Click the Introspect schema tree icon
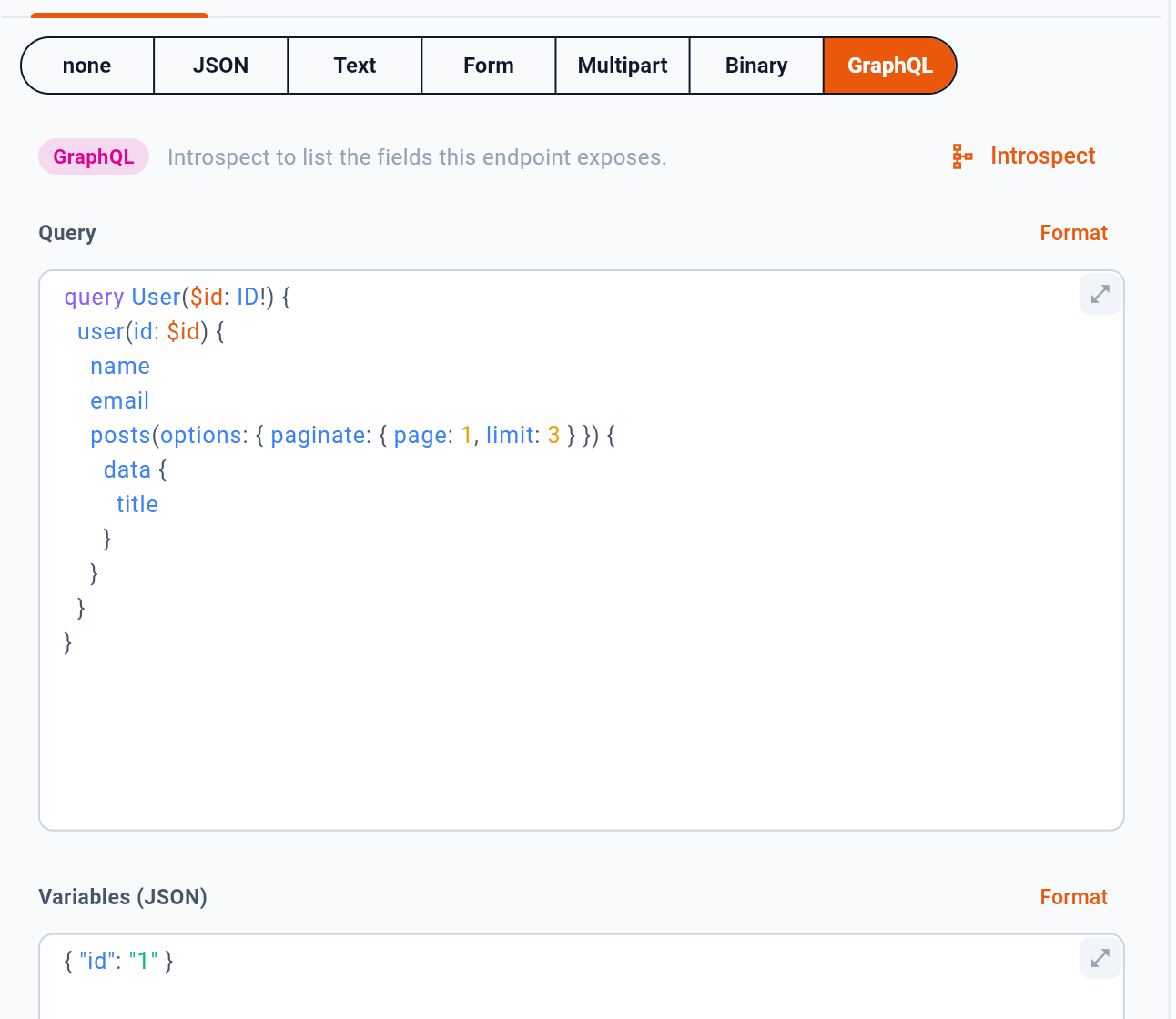 [962, 156]
